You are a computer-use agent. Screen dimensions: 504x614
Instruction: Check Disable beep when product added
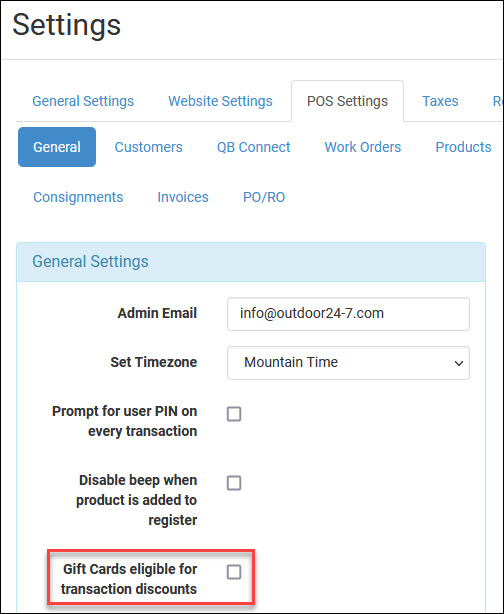click(x=234, y=483)
